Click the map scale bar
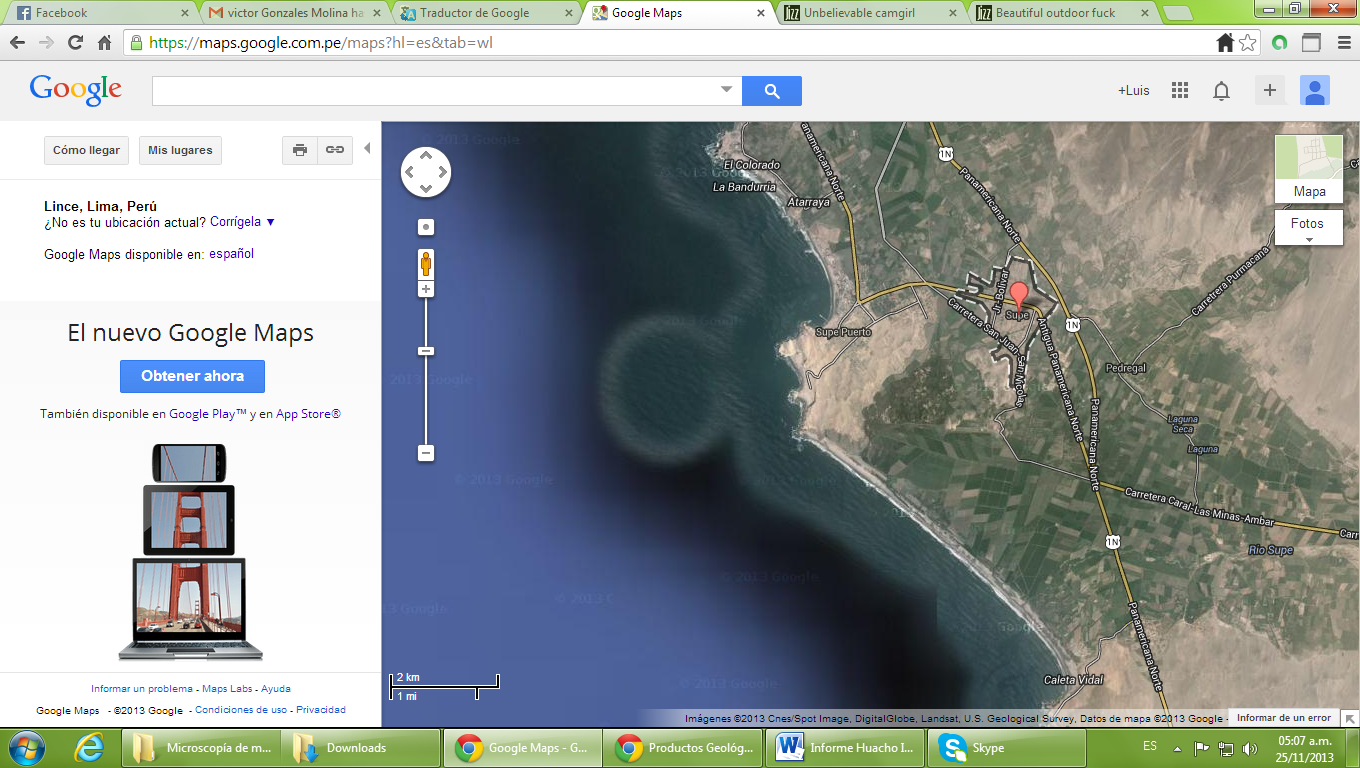Viewport: 1360px width, 768px height. 445,687
